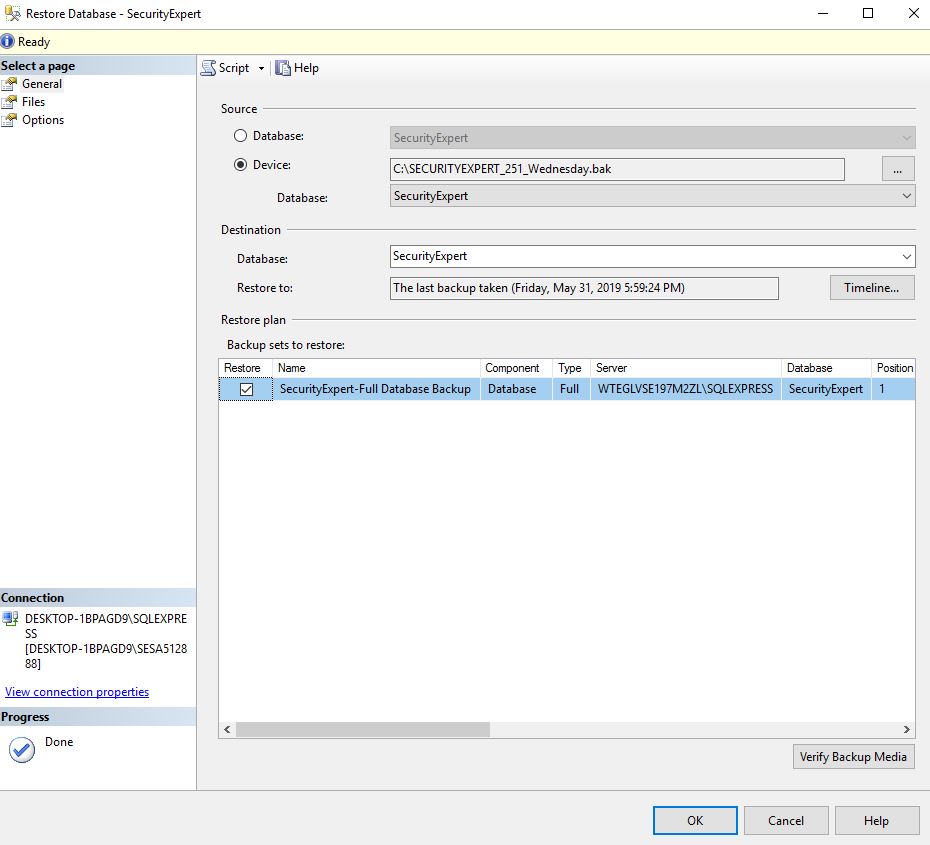
Task: Click the Restore column header
Action: click(245, 368)
